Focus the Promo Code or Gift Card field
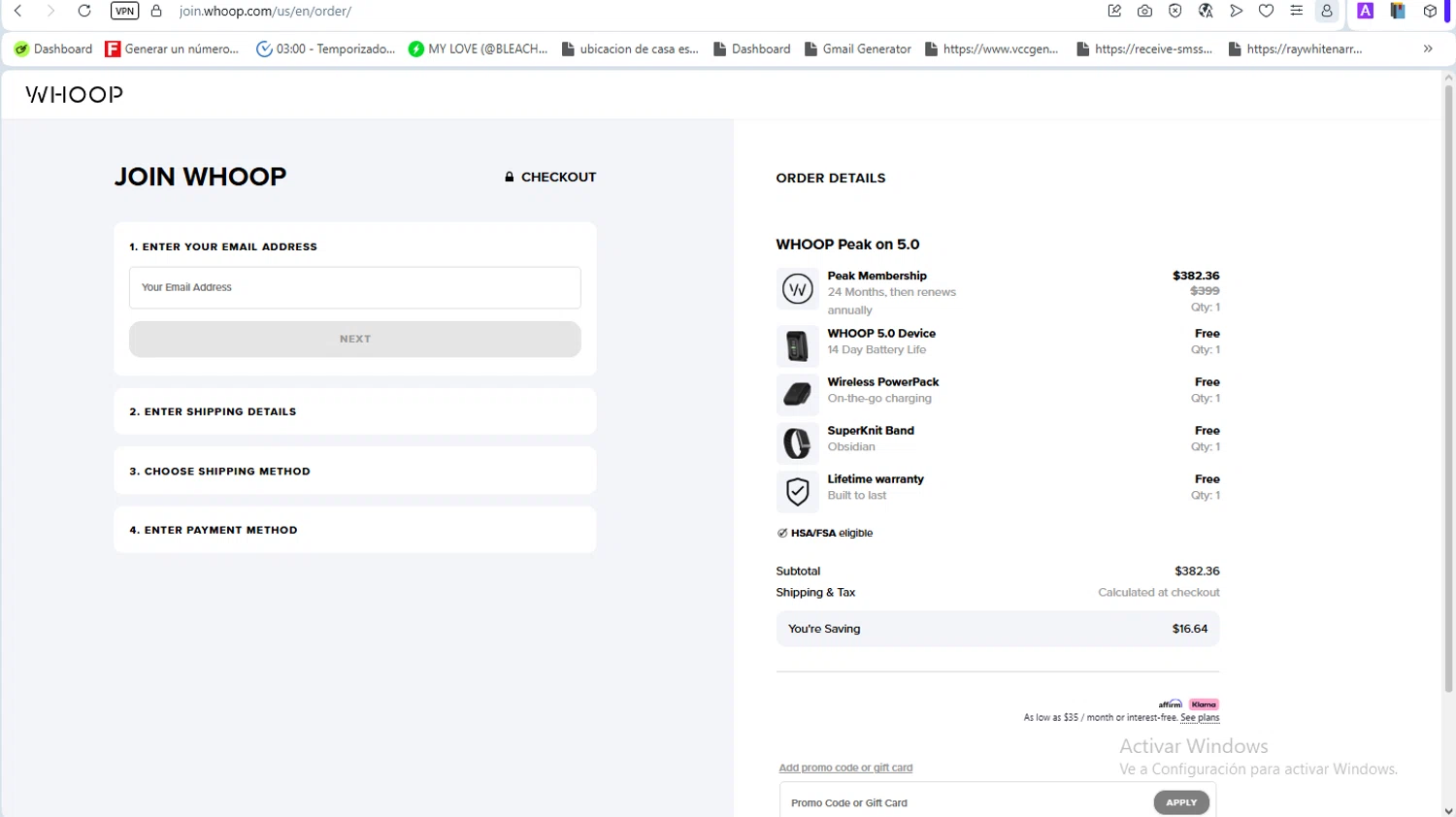 965,802
